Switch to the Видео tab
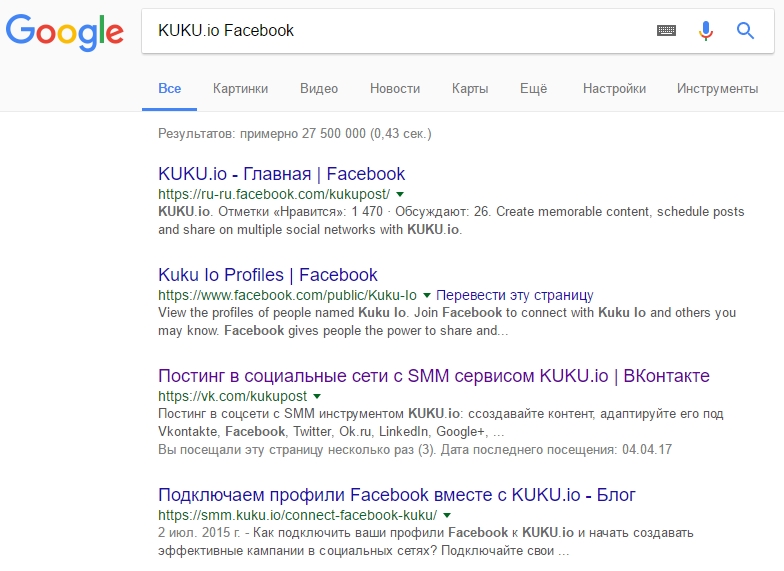784x571 pixels. coord(319,89)
